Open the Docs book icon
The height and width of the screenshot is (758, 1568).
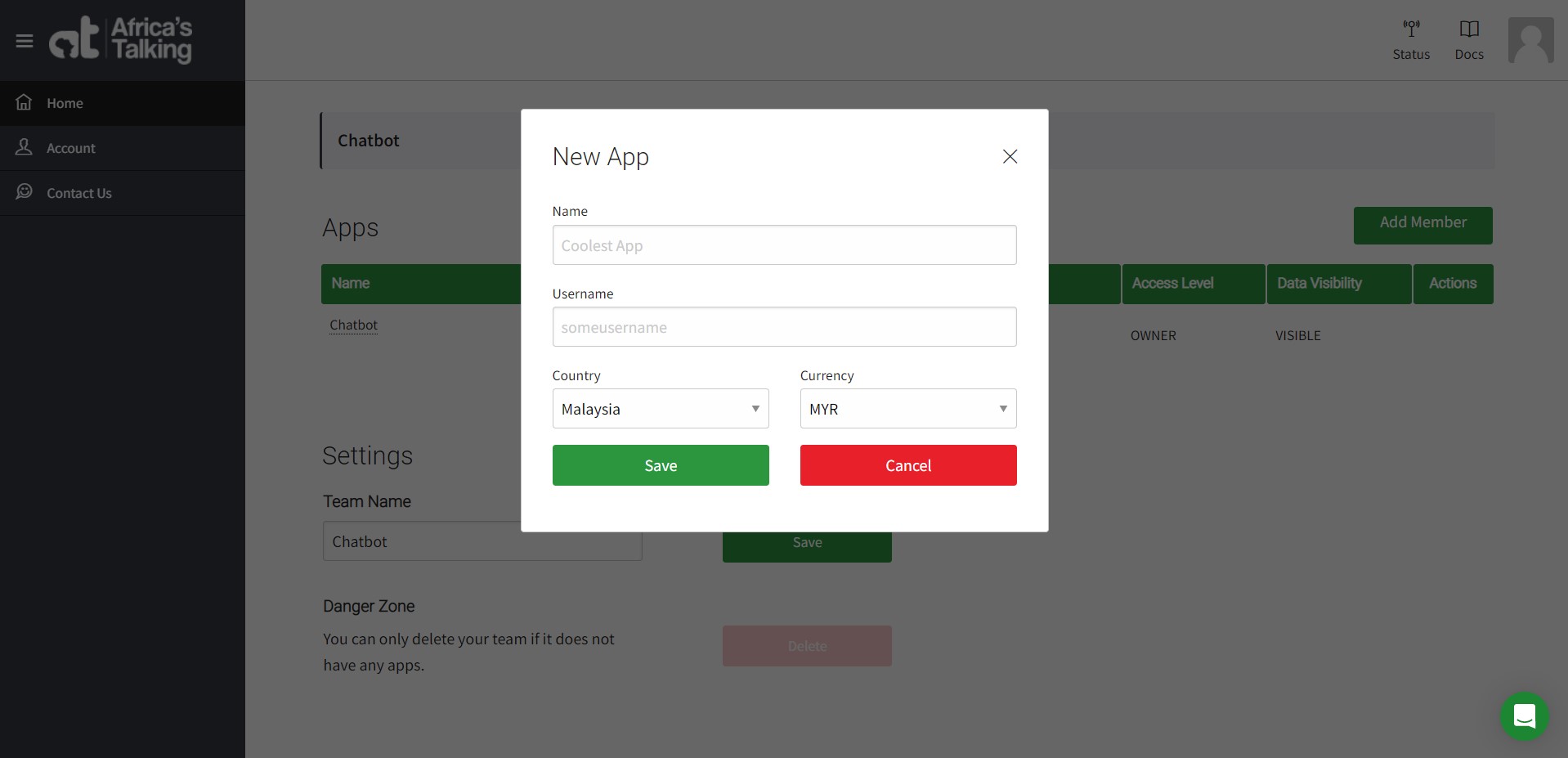[1469, 29]
